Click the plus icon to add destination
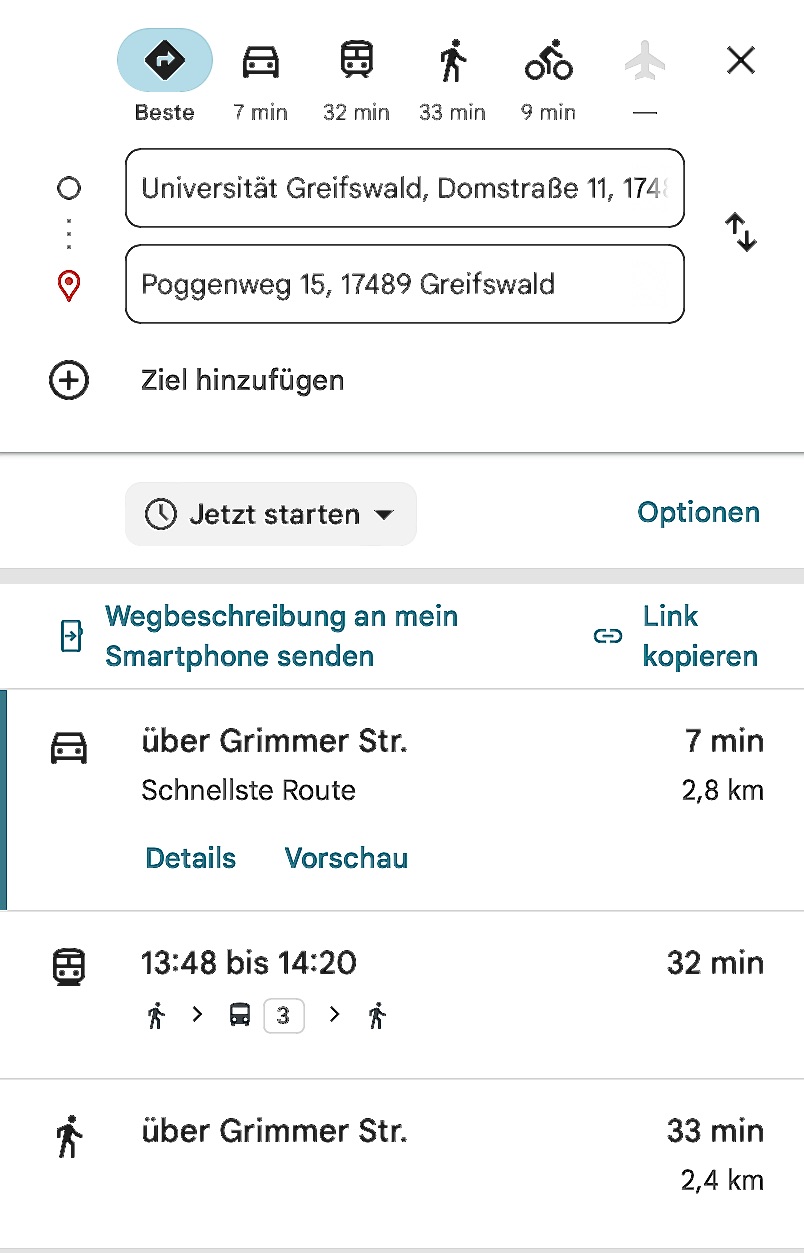Image resolution: width=804 pixels, height=1253 pixels. point(69,381)
